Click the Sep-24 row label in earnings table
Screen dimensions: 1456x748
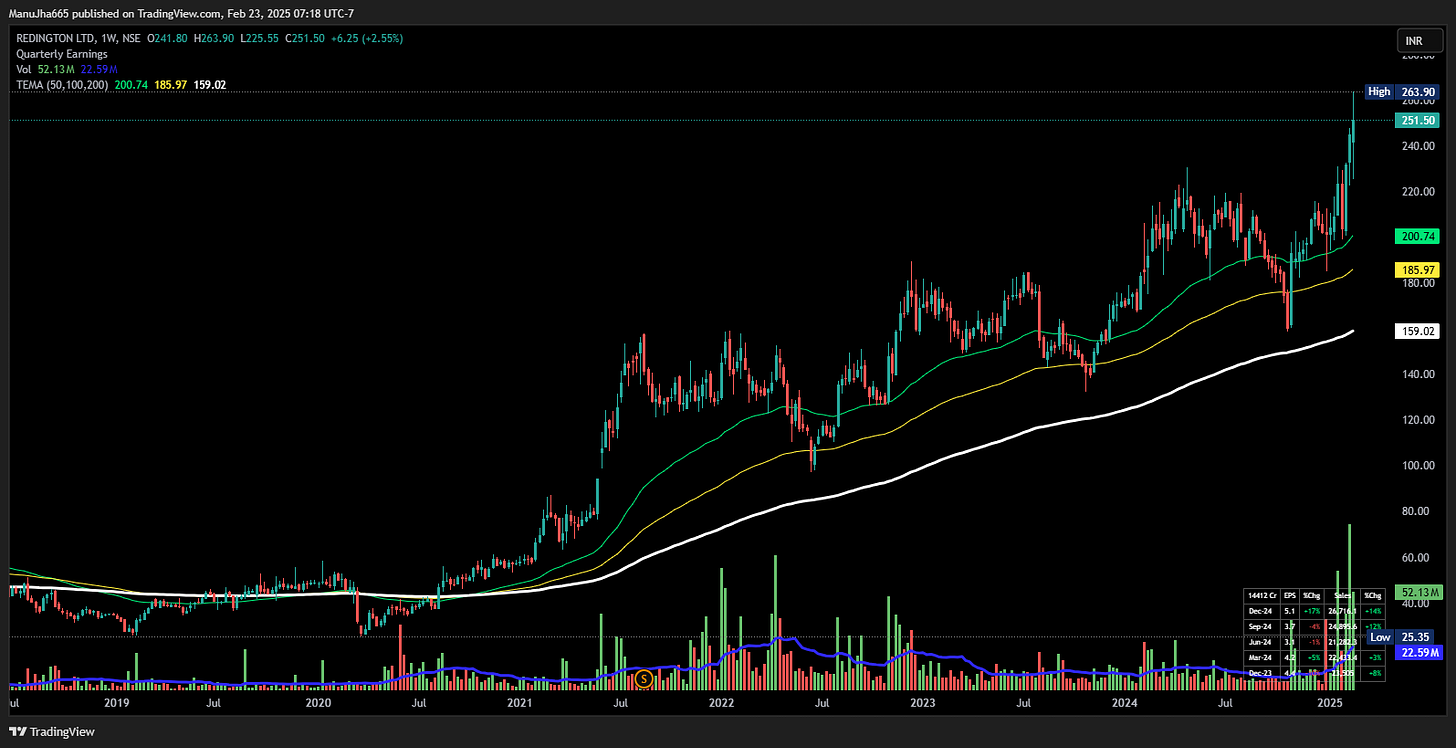click(1260, 627)
